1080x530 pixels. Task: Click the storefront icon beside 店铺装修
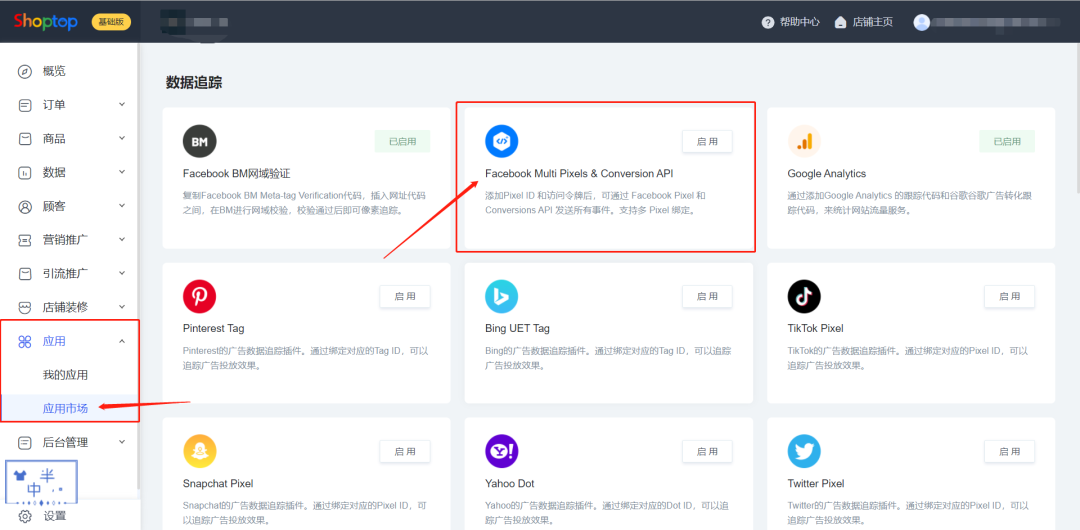[25, 307]
